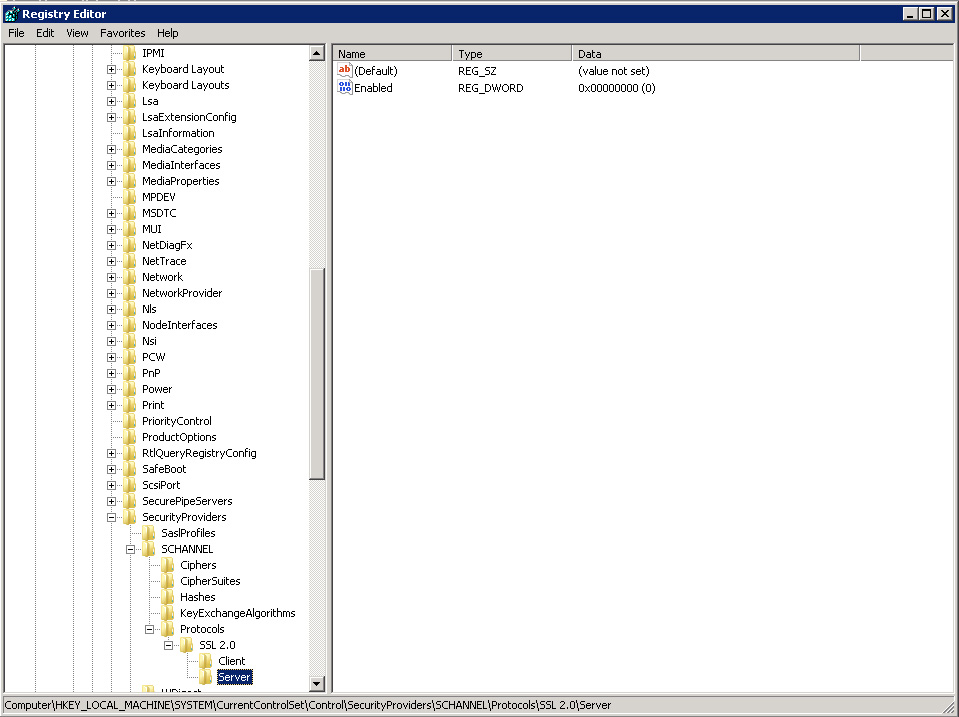Expand the MSDTC tree node
This screenshot has height=717, width=959.
coord(111,213)
